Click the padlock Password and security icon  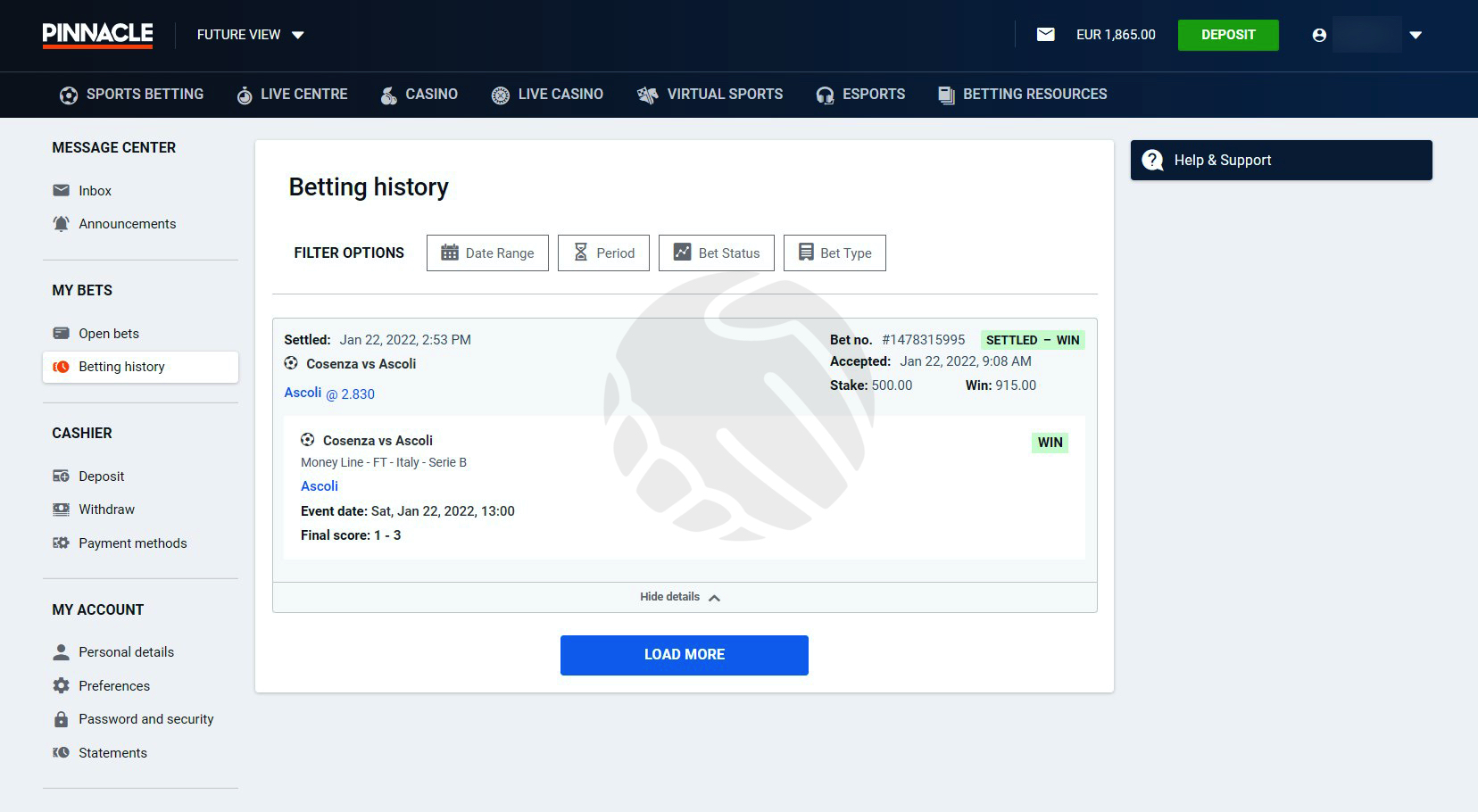[61, 719]
